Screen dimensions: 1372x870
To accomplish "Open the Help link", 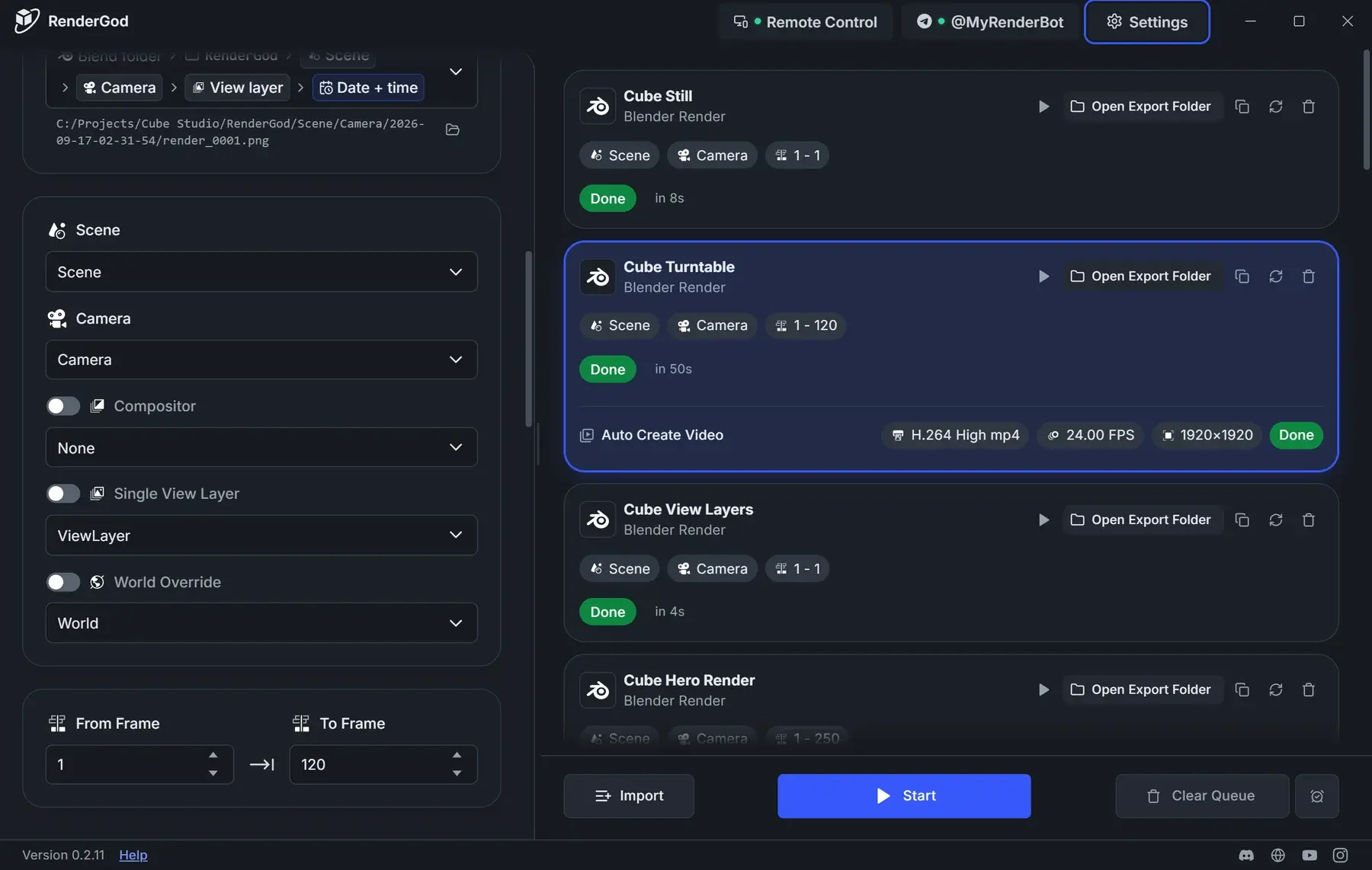I will pos(133,855).
